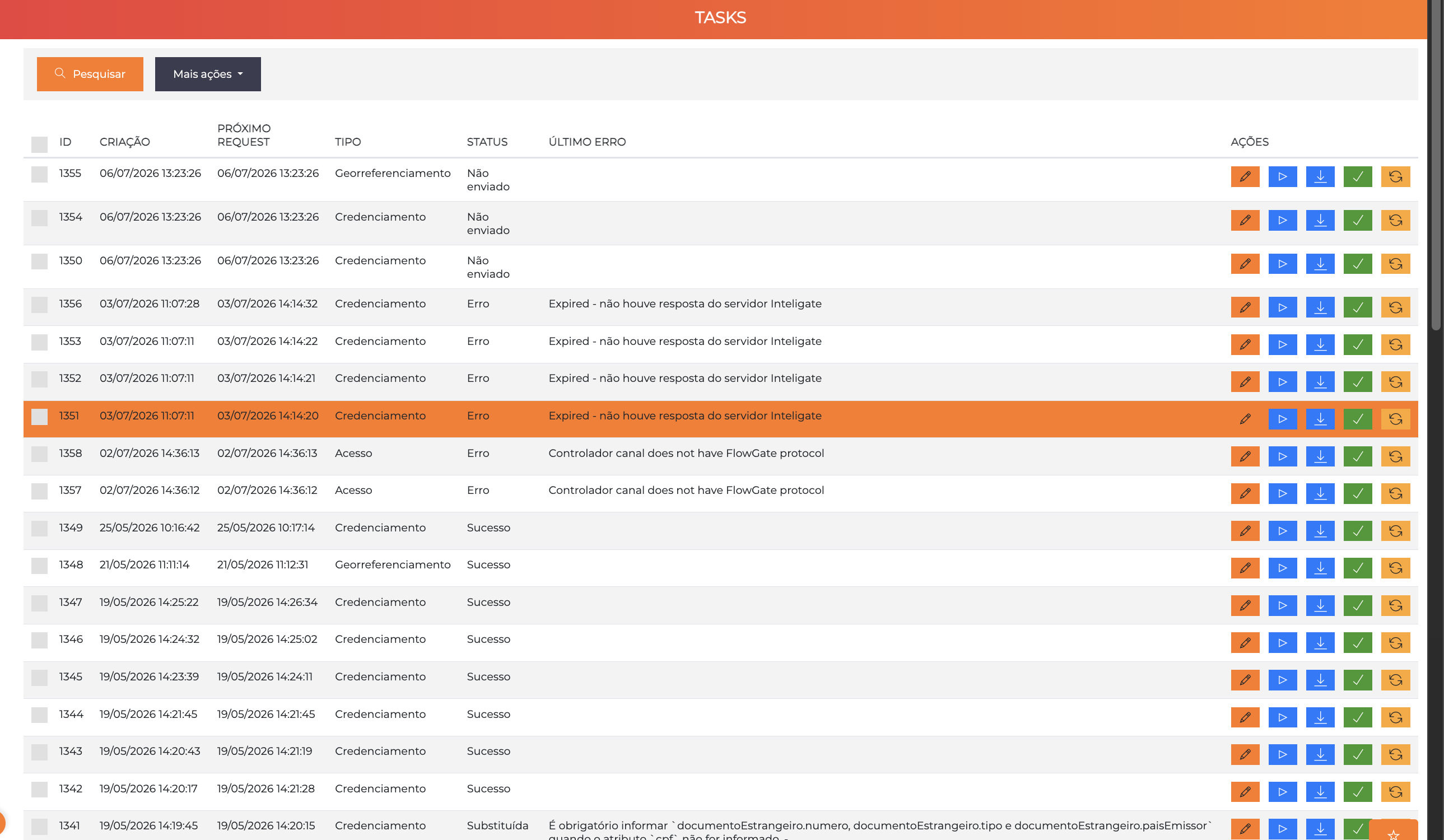
Task: Click the 'Substituída' status in row 1341
Action: tap(497, 825)
